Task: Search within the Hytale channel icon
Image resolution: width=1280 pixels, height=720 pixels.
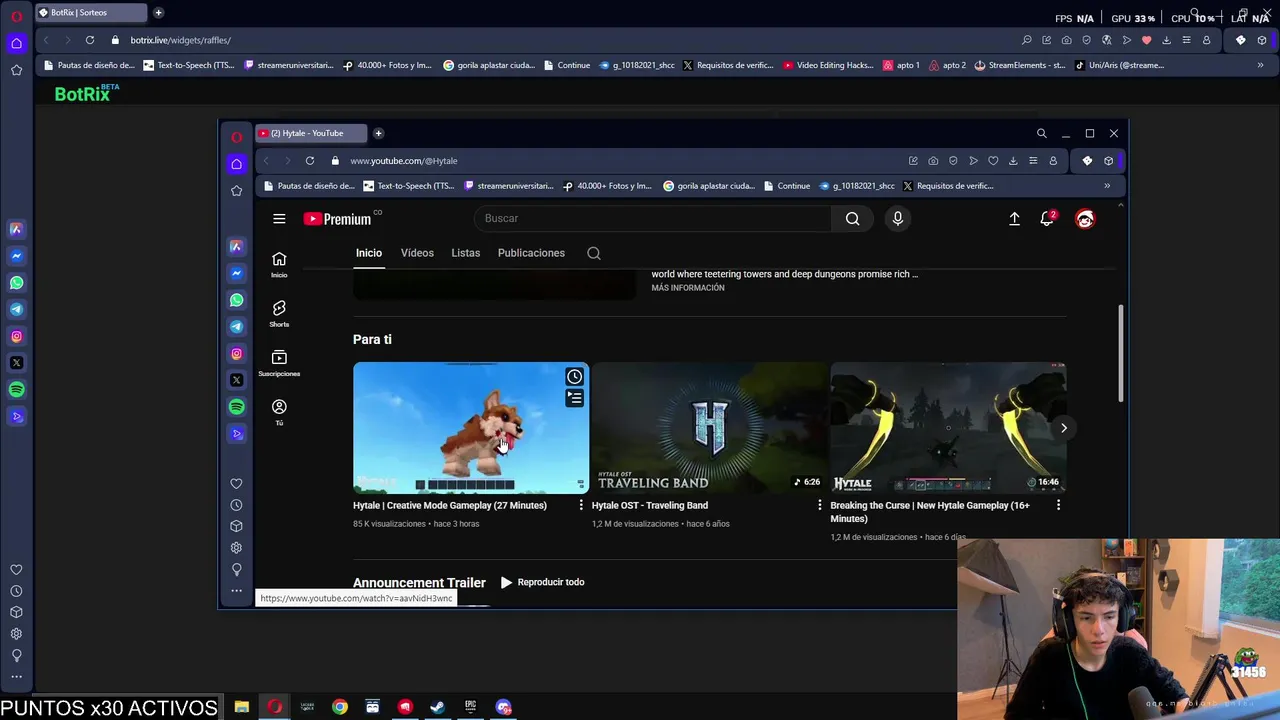Action: (x=594, y=253)
